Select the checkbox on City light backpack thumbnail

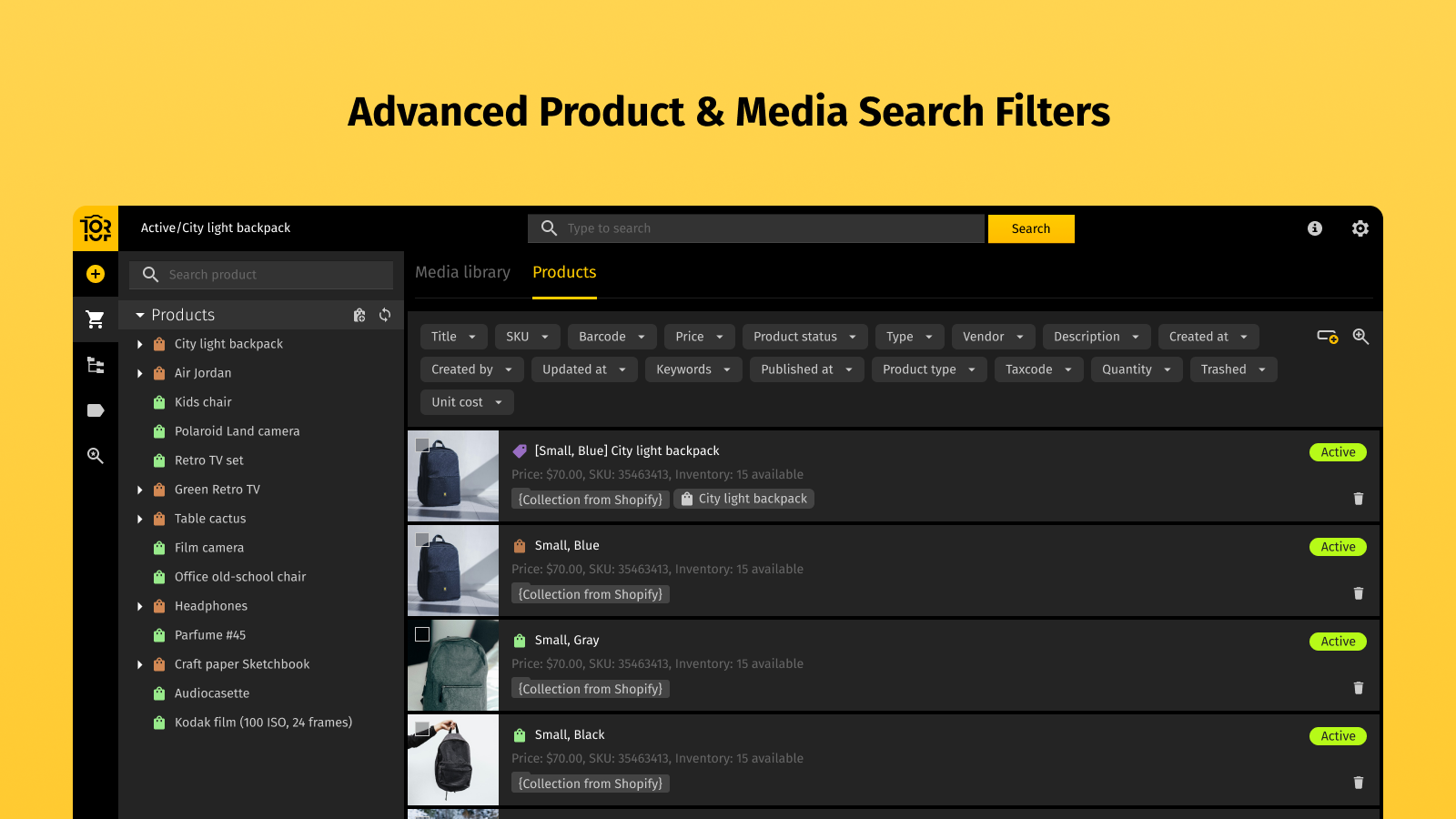pyautogui.click(x=422, y=445)
